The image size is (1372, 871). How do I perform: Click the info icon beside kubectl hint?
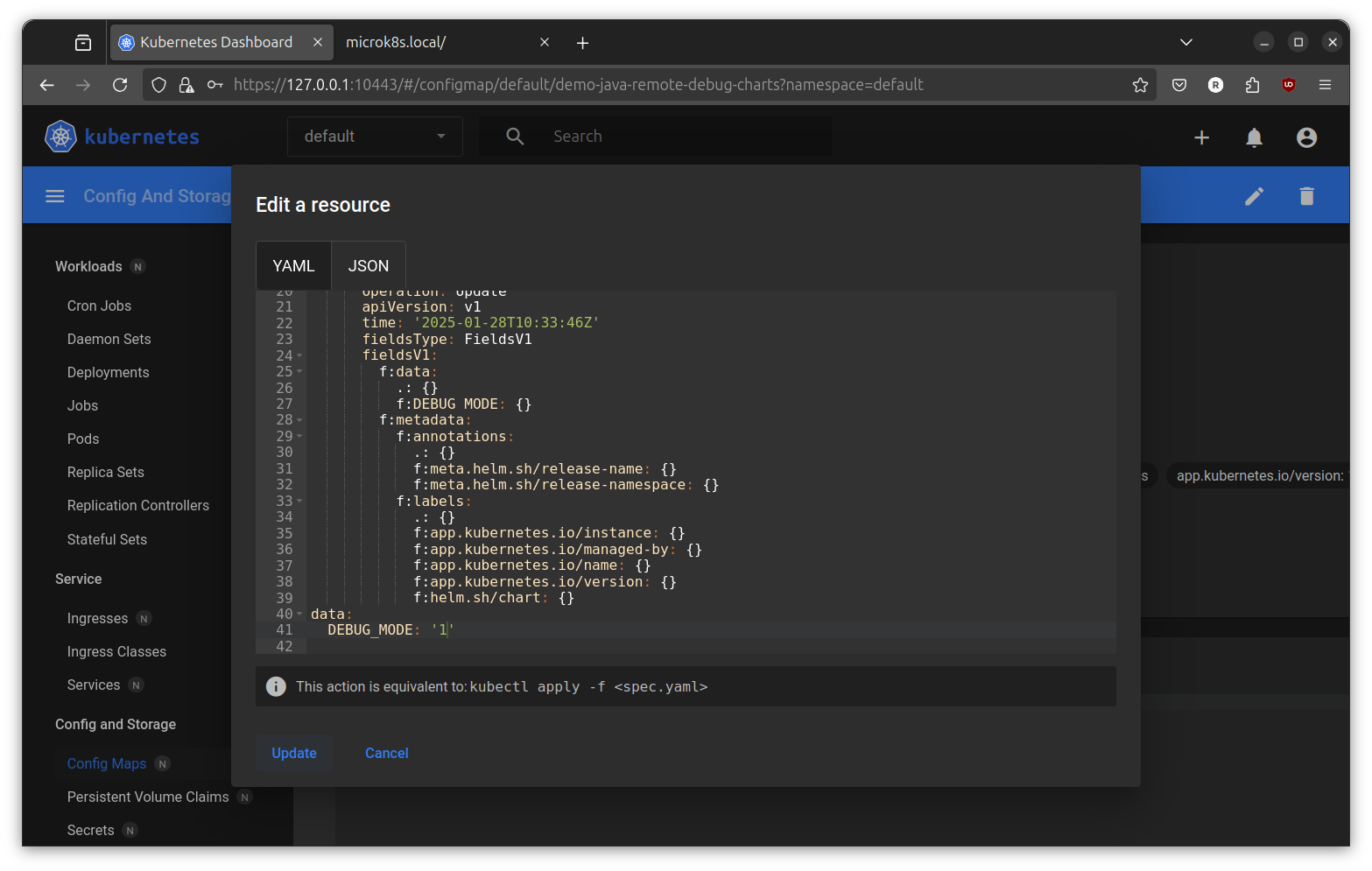coord(276,686)
